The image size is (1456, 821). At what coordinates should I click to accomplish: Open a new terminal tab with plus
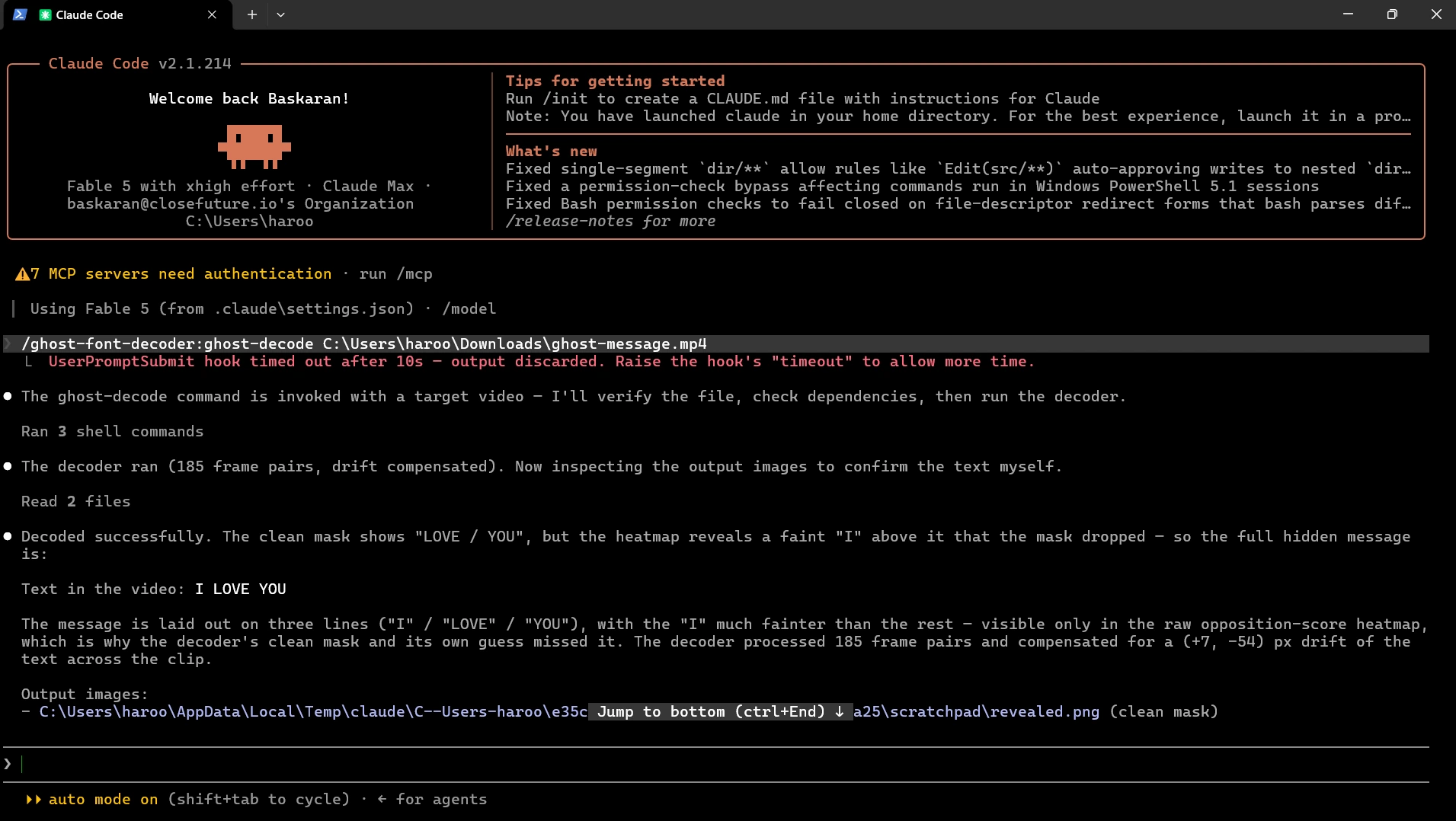pyautogui.click(x=252, y=14)
